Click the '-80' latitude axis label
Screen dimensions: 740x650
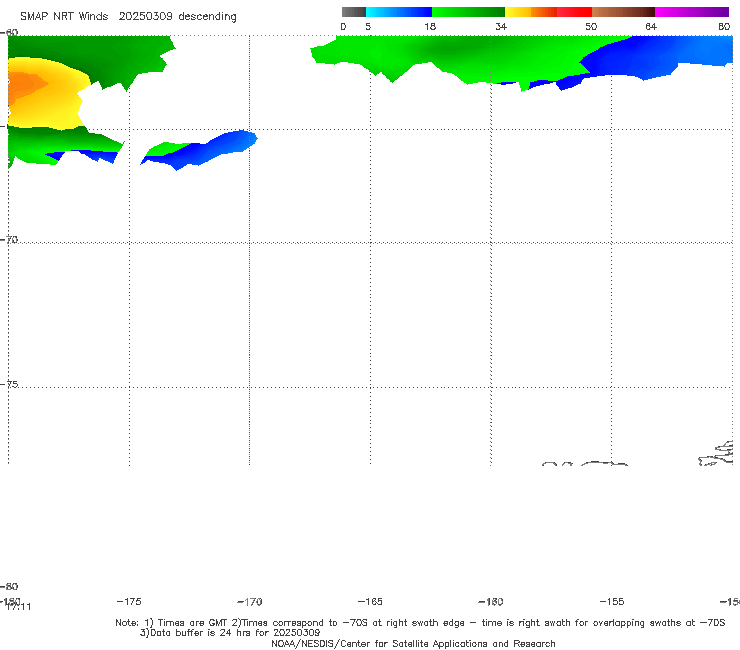coord(9,586)
